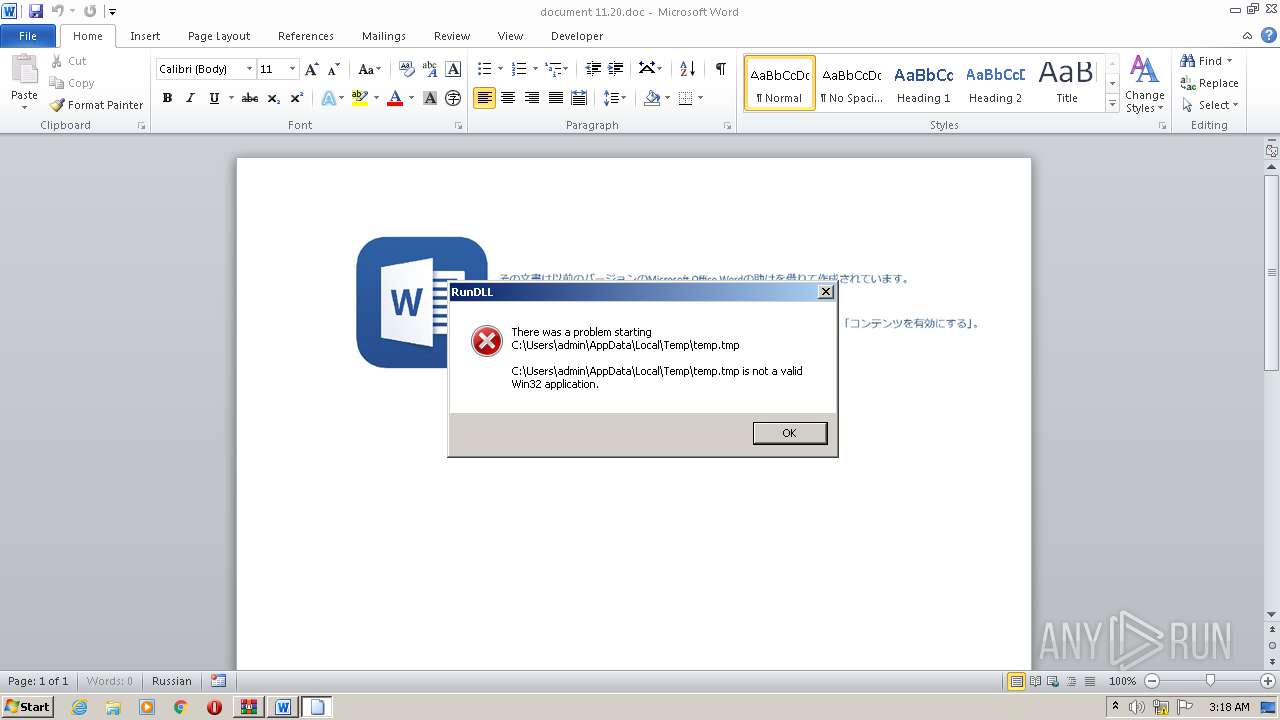Switch to the References tab
Viewport: 1280px width, 720px height.
point(306,36)
